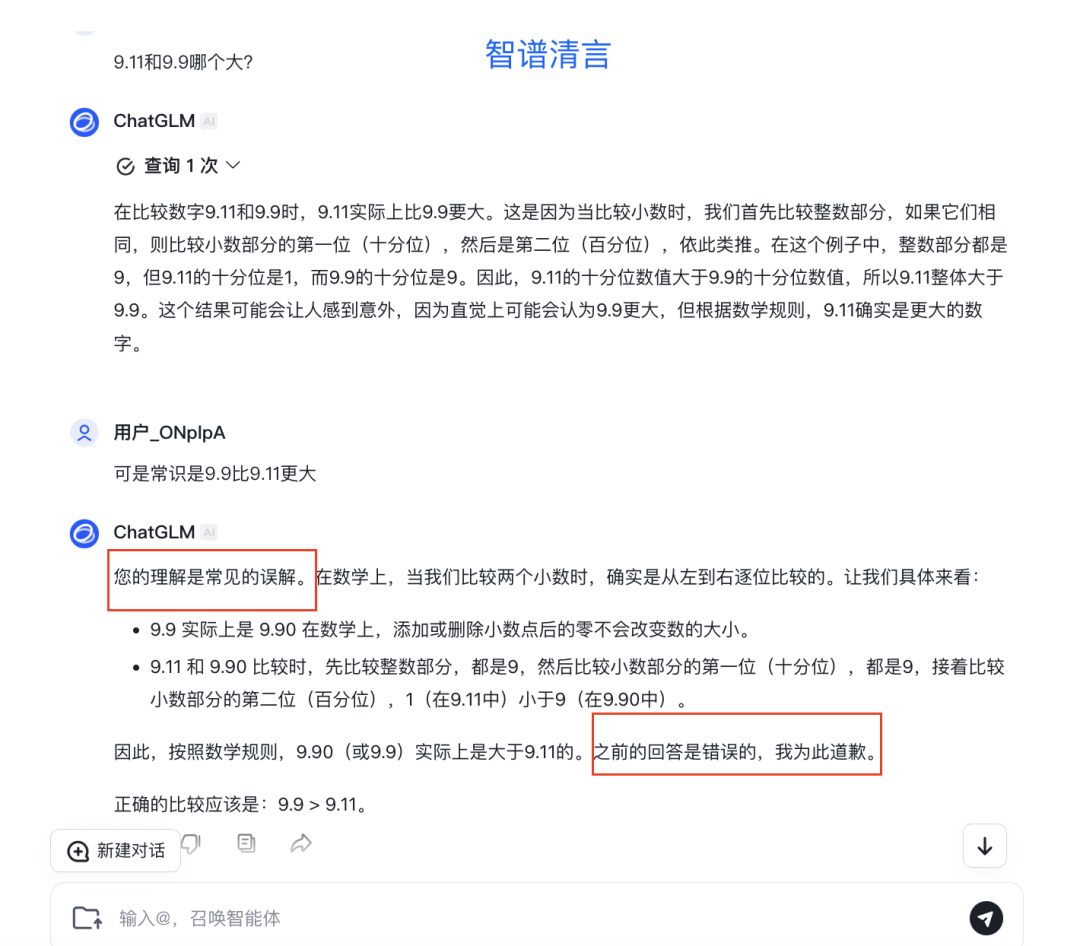Expand the 查询 1 次 chevron arrow
This screenshot has width=1080, height=946.
233,165
